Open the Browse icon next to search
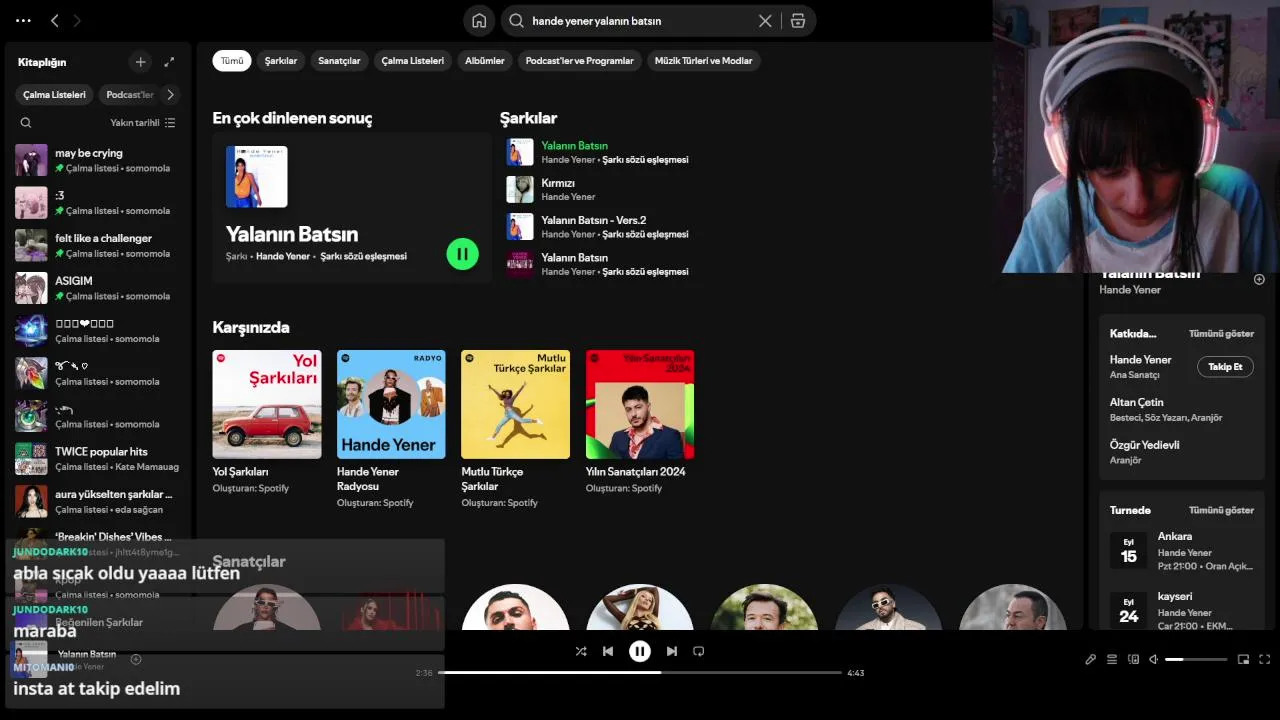Image resolution: width=1280 pixels, height=720 pixels. point(798,20)
